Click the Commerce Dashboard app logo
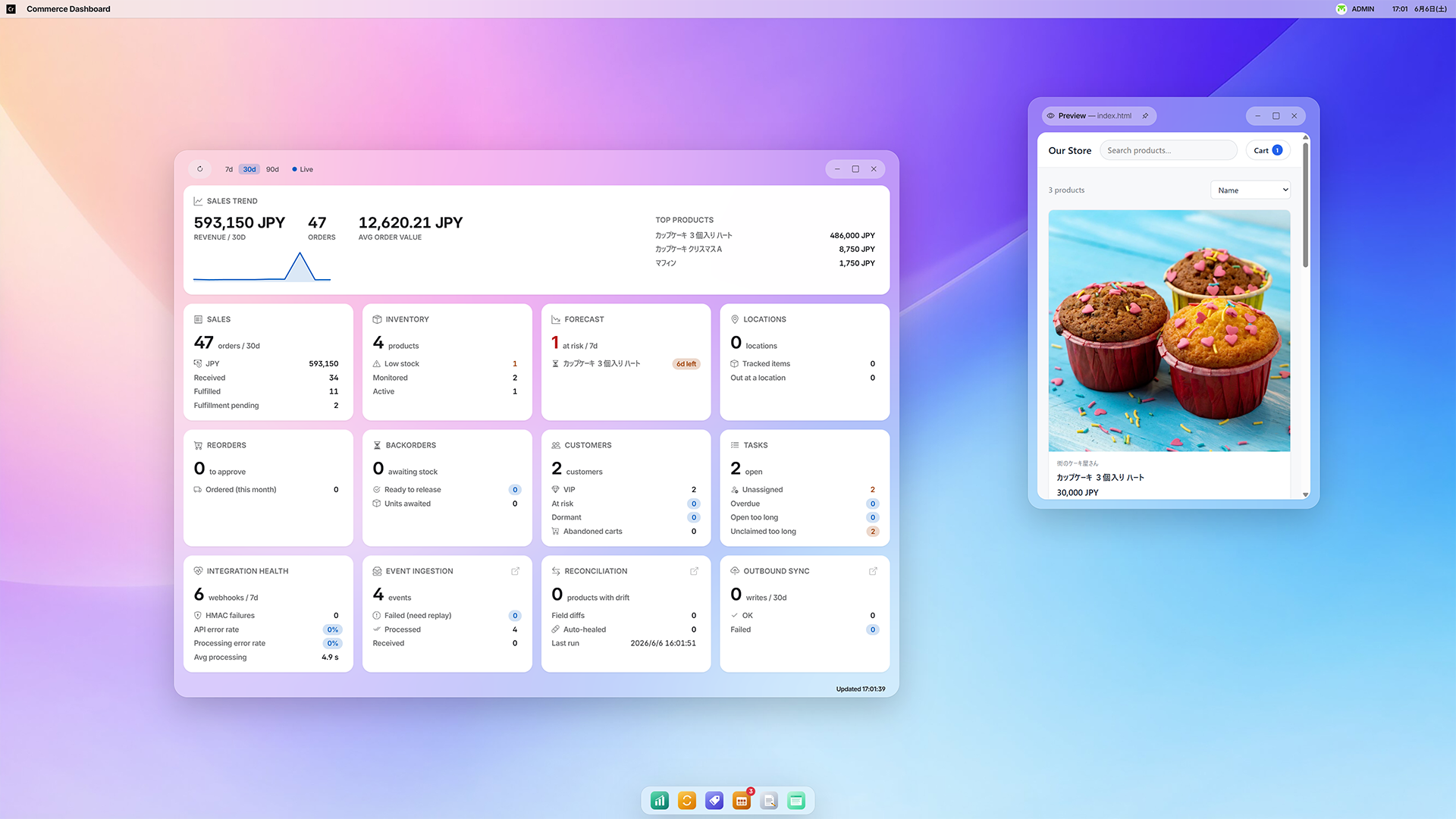This screenshot has width=1456, height=819. pos(11,9)
